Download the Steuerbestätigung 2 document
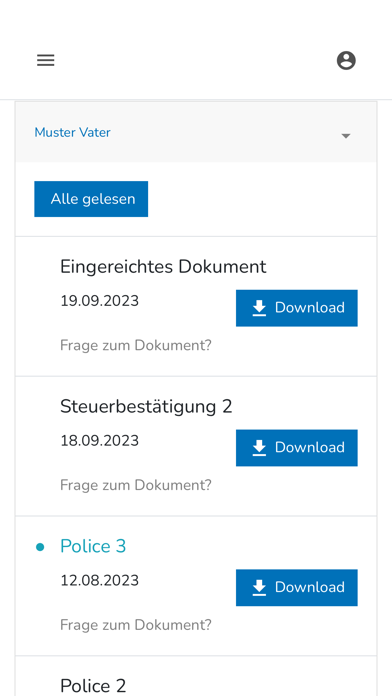392x696 pixels. click(297, 448)
